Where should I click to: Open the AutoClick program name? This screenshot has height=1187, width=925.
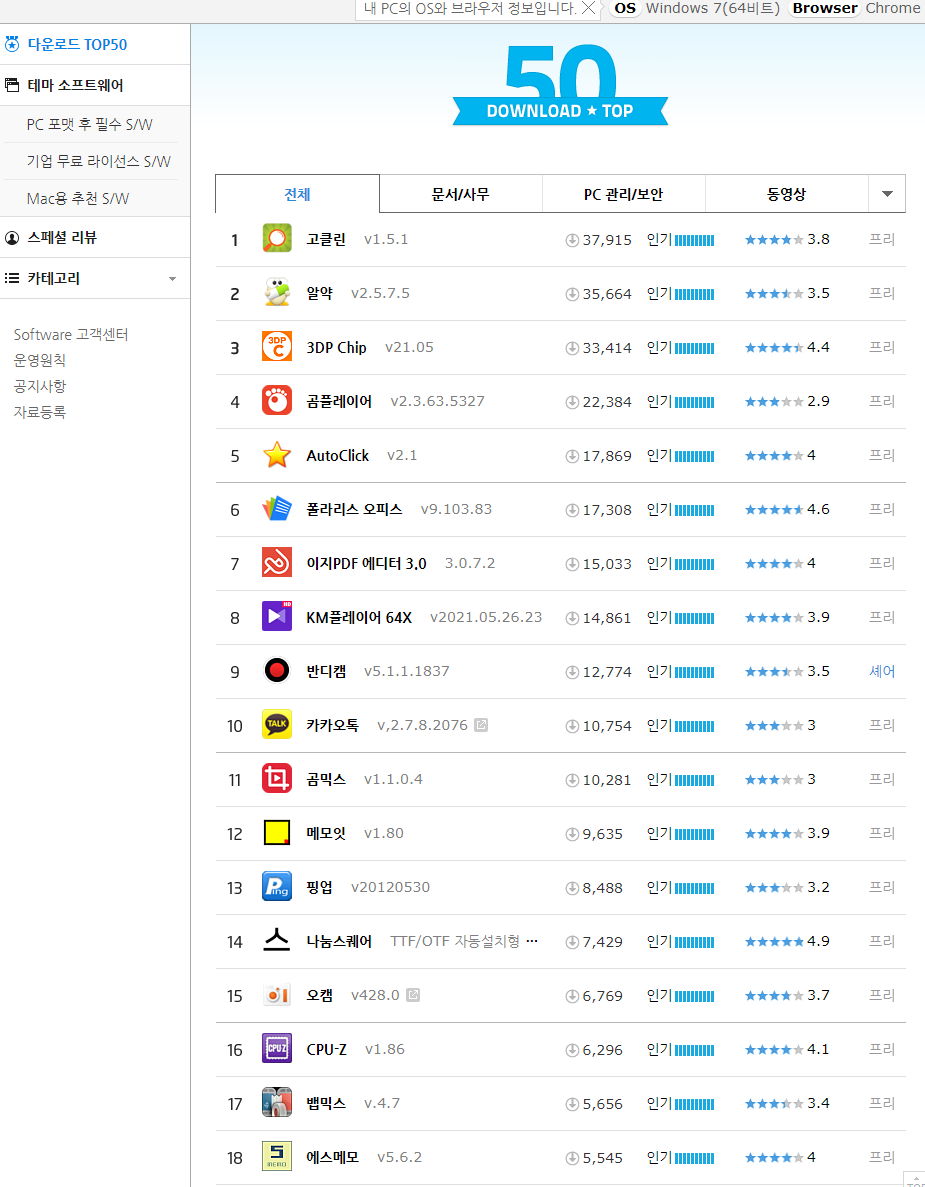(338, 455)
